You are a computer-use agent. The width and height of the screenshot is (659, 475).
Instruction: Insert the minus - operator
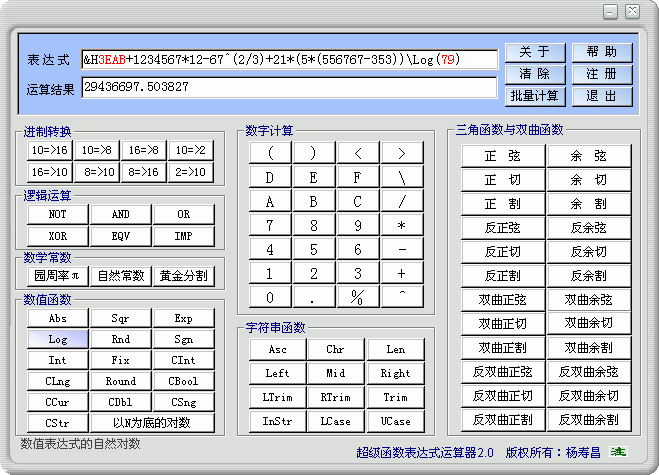click(x=402, y=249)
